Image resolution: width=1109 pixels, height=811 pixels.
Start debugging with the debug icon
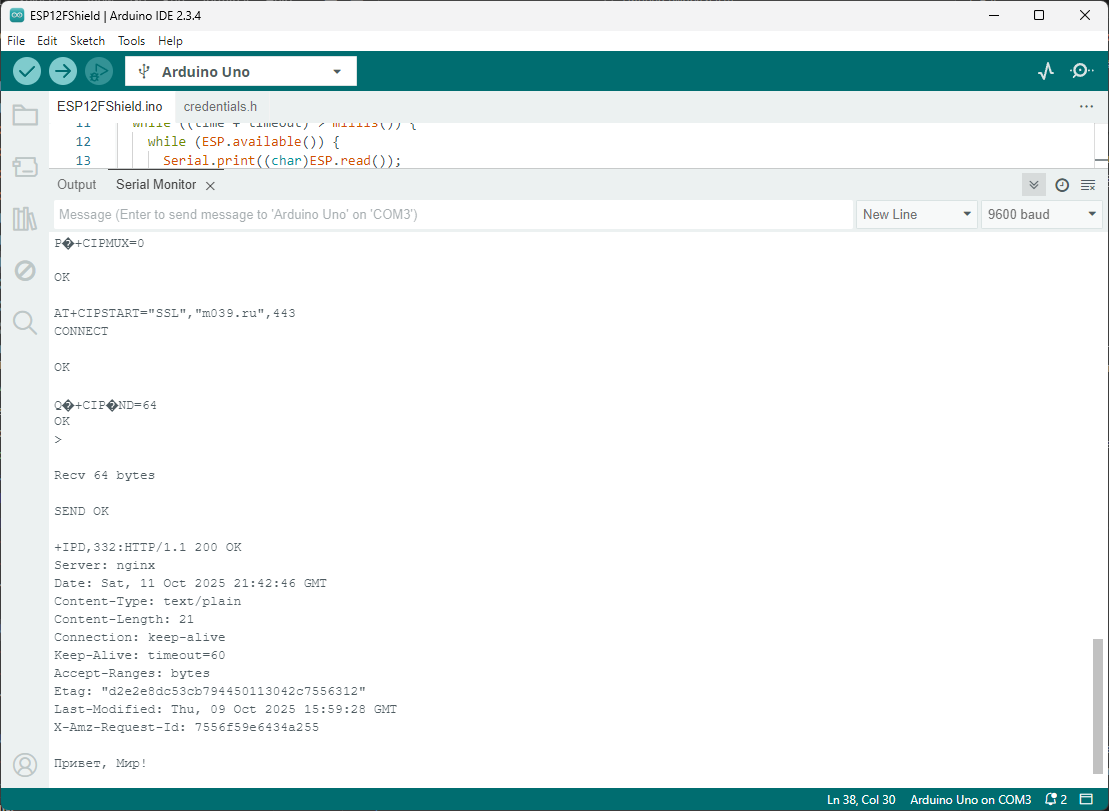click(x=99, y=71)
